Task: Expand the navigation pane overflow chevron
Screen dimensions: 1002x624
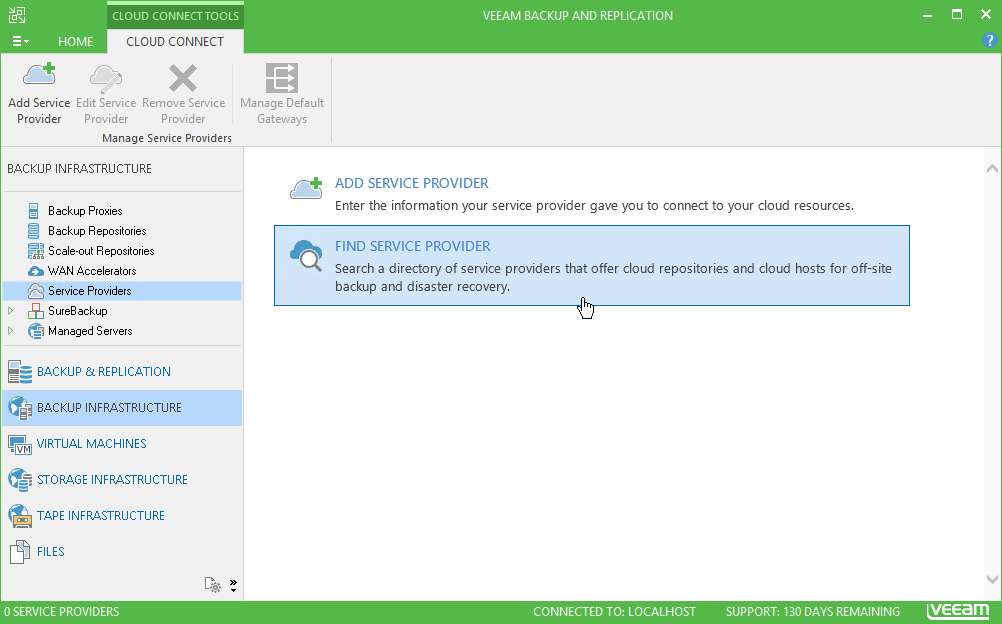Action: [x=233, y=585]
